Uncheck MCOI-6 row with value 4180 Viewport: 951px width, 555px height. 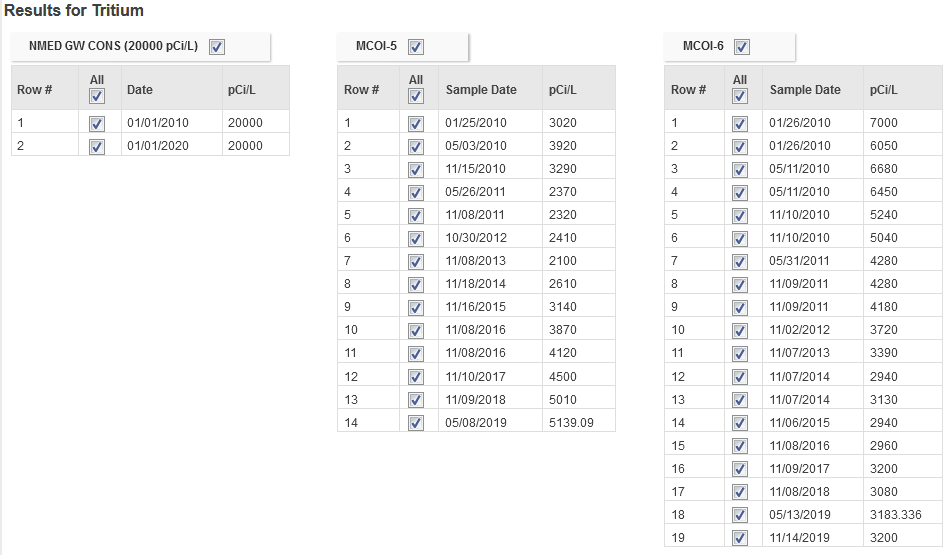(740, 308)
